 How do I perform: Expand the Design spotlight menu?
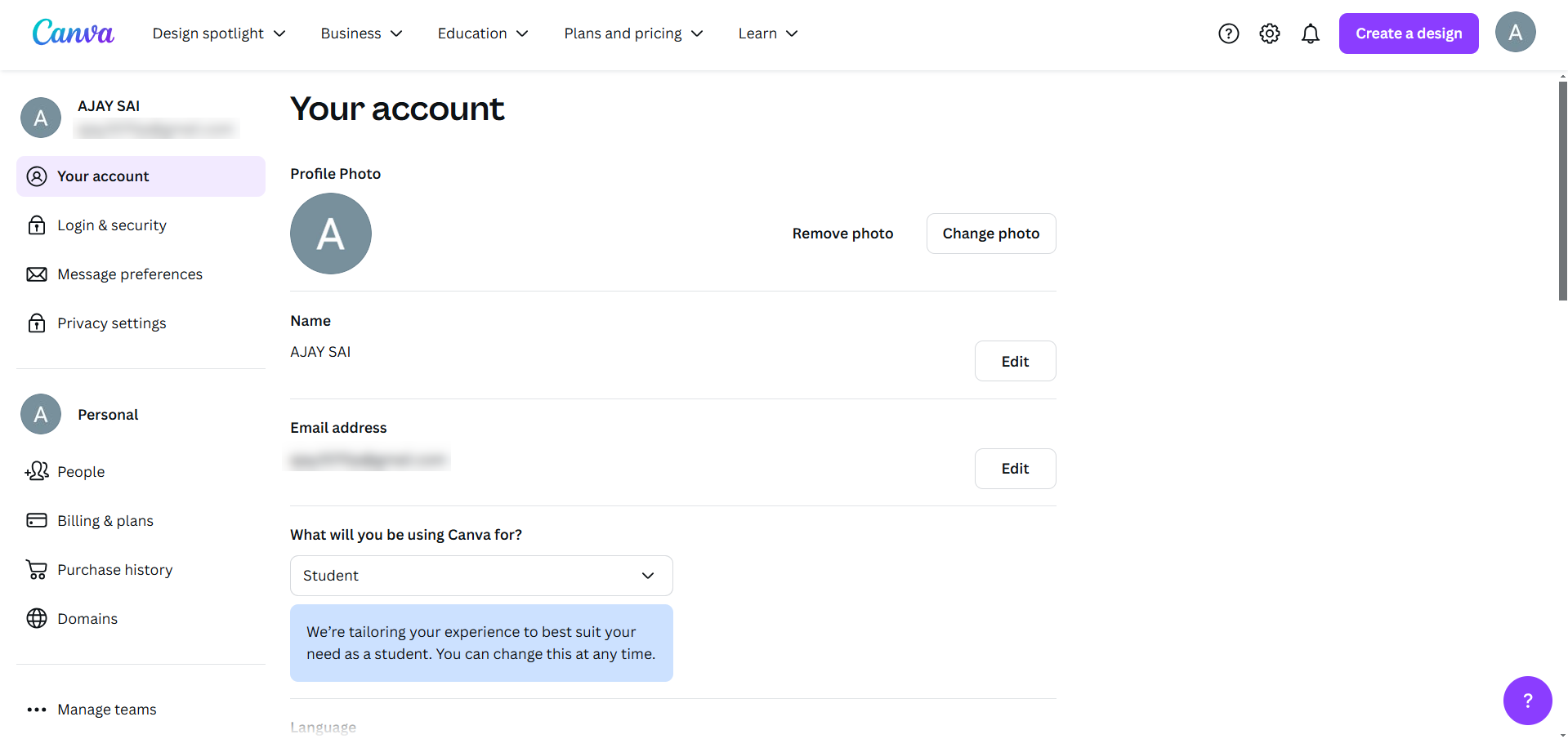(x=219, y=33)
